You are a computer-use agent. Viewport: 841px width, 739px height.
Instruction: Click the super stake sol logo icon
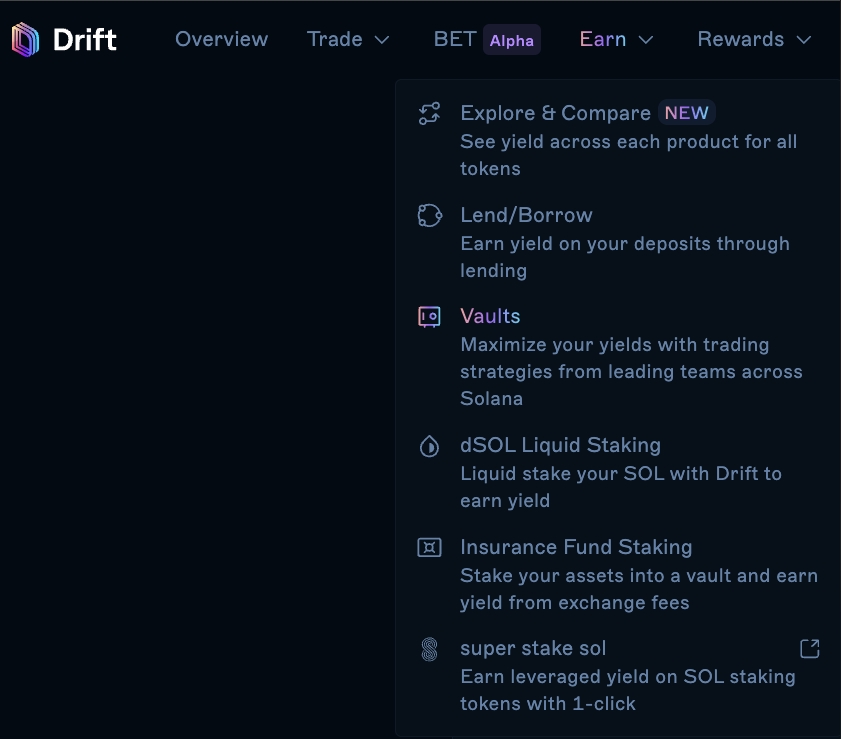pyautogui.click(x=429, y=650)
